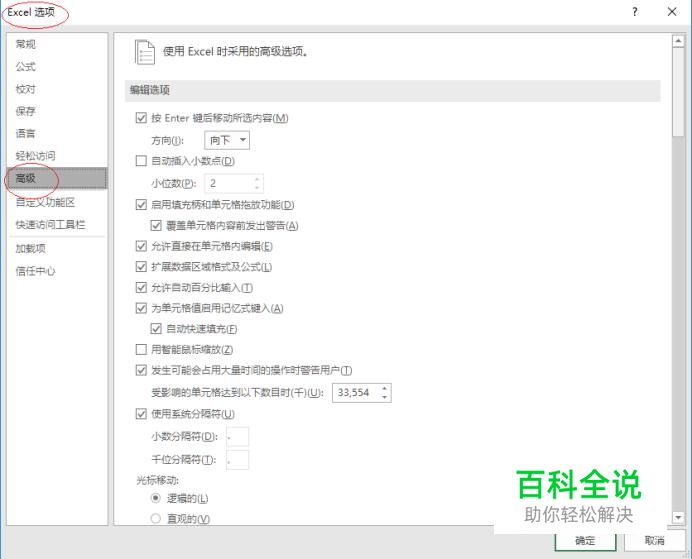Screen dimensions: 692x559
Task: Toggle 扩展数据区域格式及公式 checkbox
Action: pyautogui.click(x=141, y=266)
